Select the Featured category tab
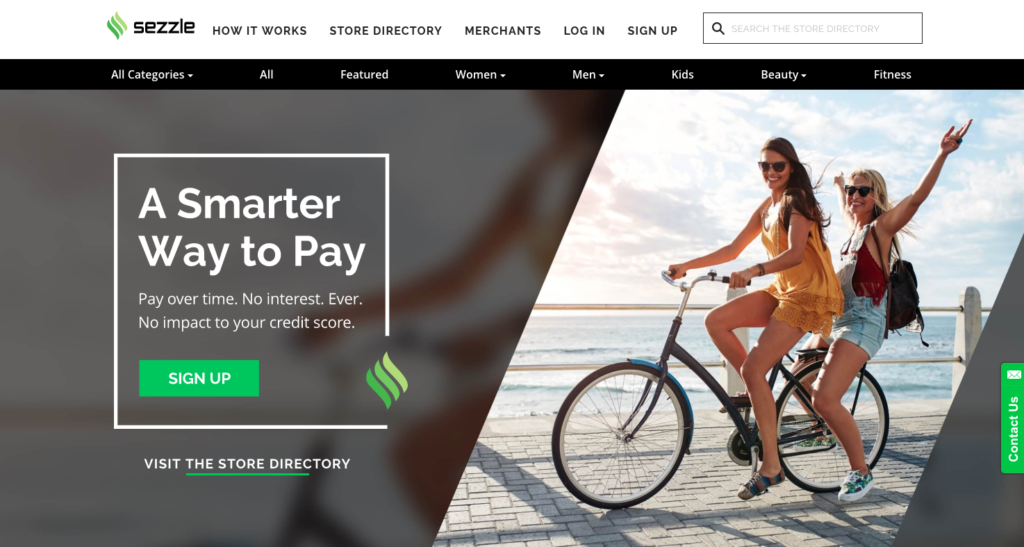 [364, 74]
